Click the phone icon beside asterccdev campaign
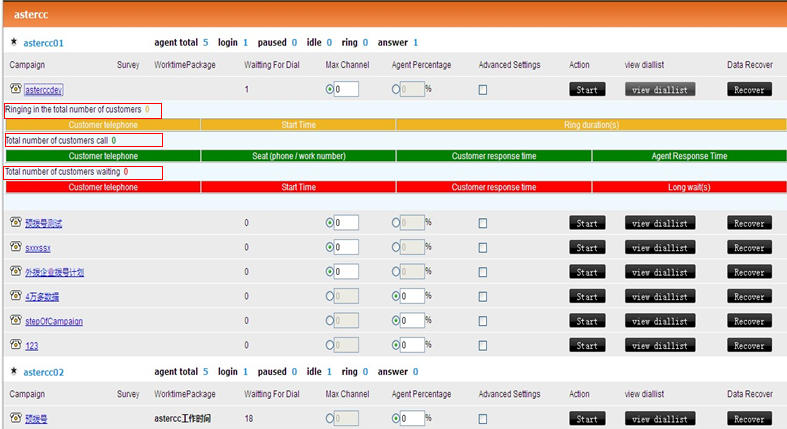Image resolution: width=787 pixels, height=429 pixels. tap(15, 89)
